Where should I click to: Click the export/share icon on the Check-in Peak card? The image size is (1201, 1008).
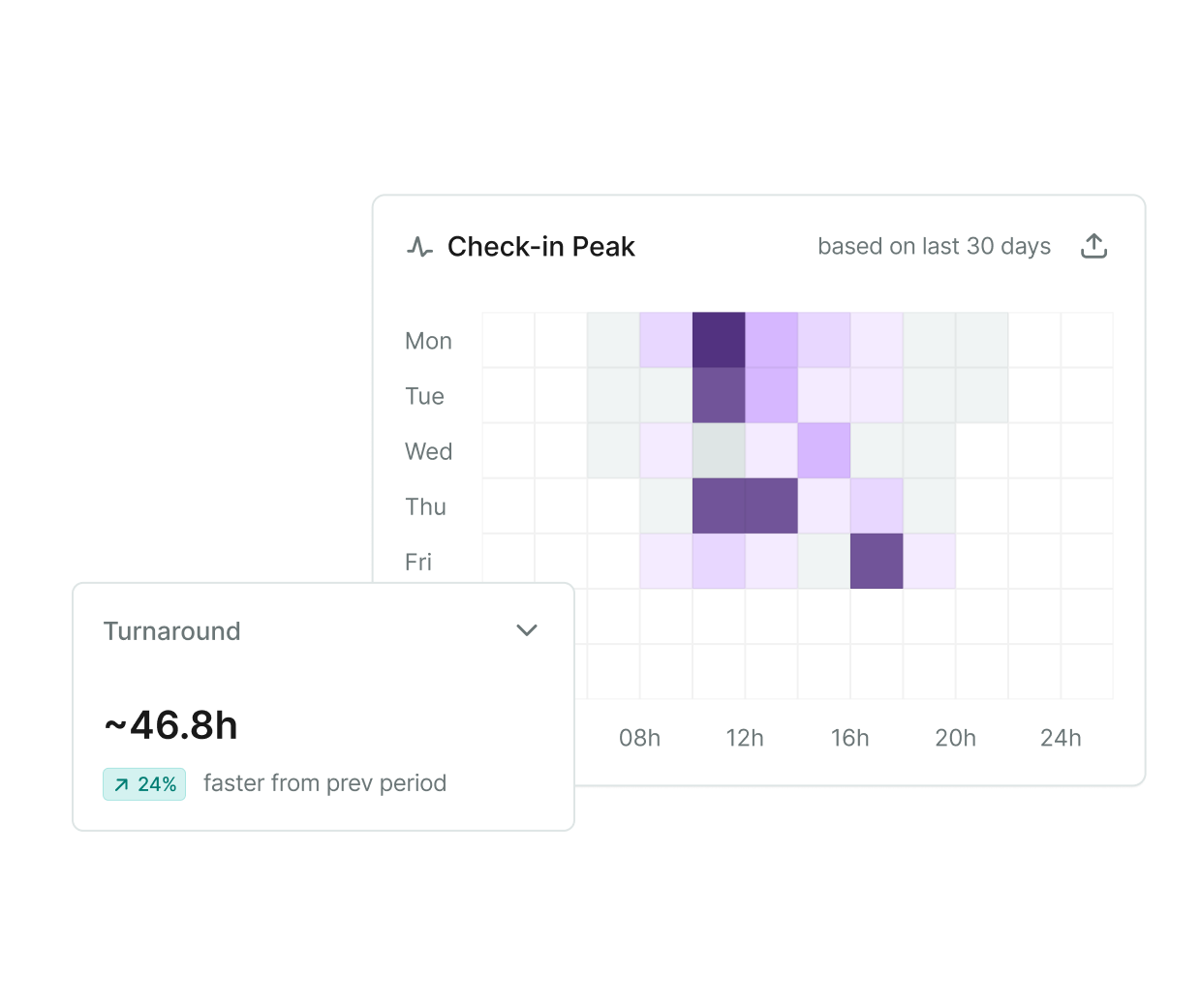click(1094, 246)
